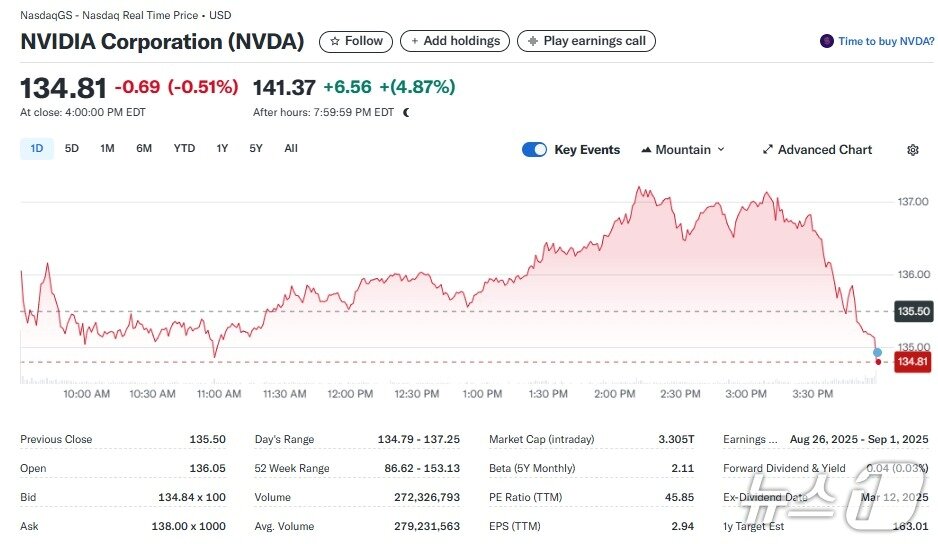Viewport: 938px width, 544px height.
Task: Open chart settings gear icon
Action: point(912,150)
